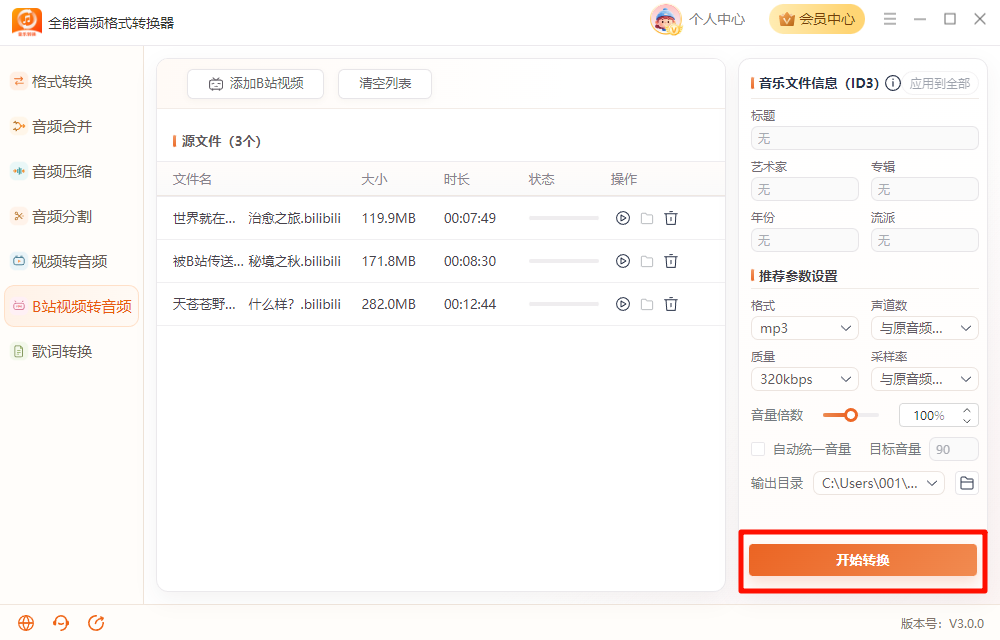Click the 282.0MB size cell
The image size is (1000, 640).
tap(388, 304)
